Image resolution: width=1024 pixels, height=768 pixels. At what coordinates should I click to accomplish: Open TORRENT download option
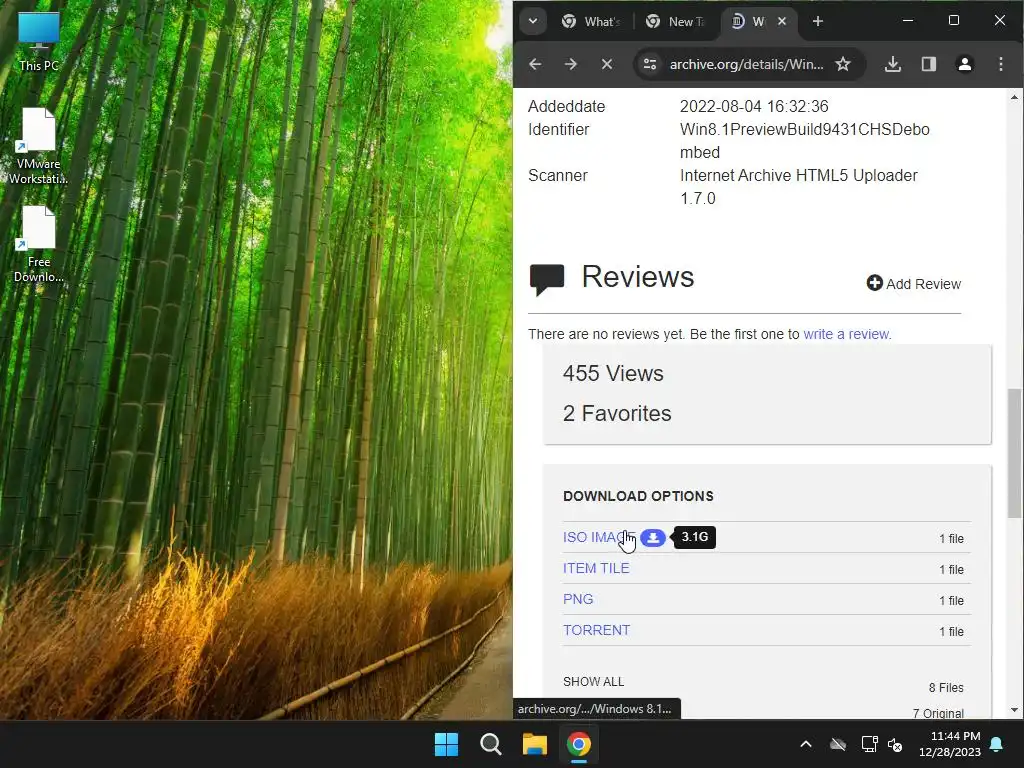[x=596, y=630]
